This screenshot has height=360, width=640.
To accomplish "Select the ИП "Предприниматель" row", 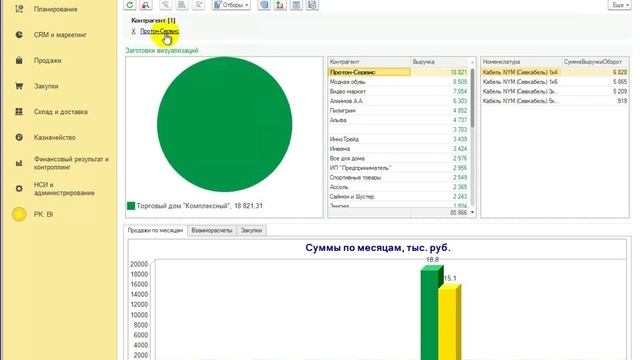I will coord(398,168).
